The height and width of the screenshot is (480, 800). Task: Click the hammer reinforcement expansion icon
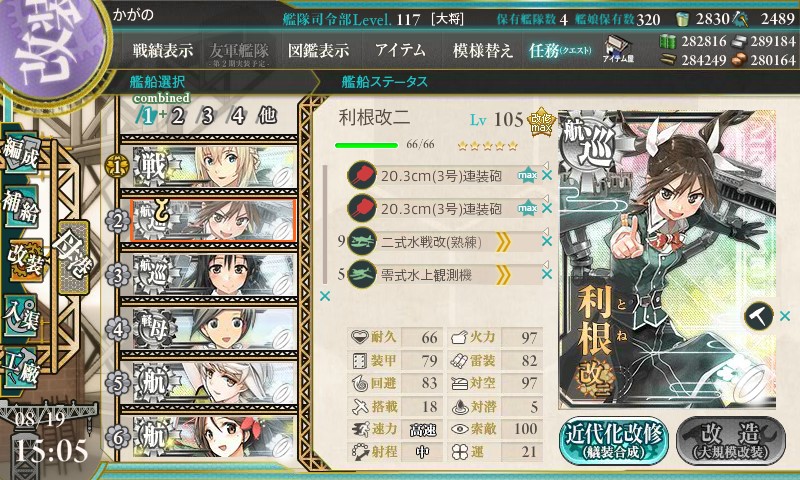click(x=759, y=316)
